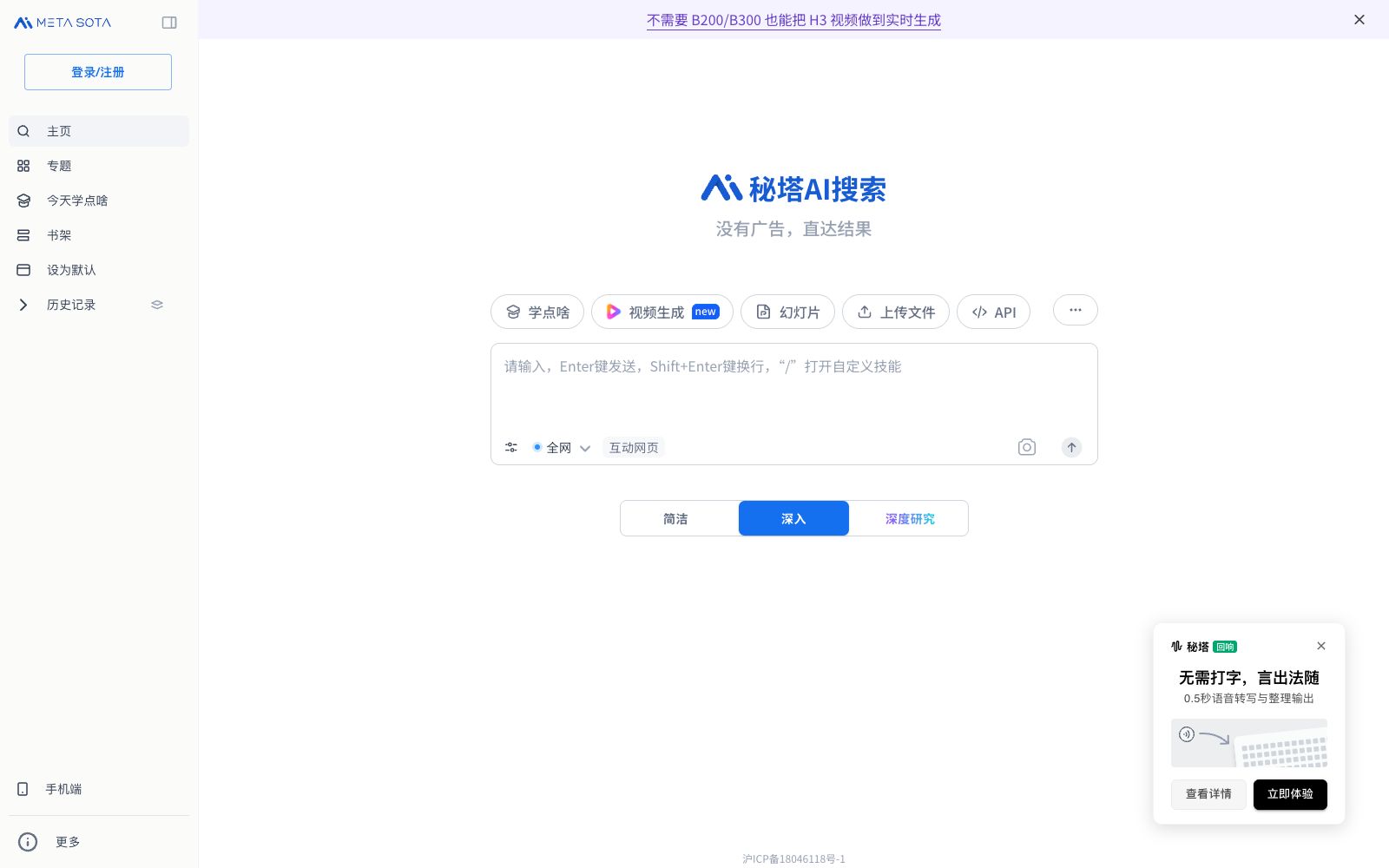Image resolution: width=1389 pixels, height=868 pixels.
Task: Select the 深入 mode tab
Action: 793,518
